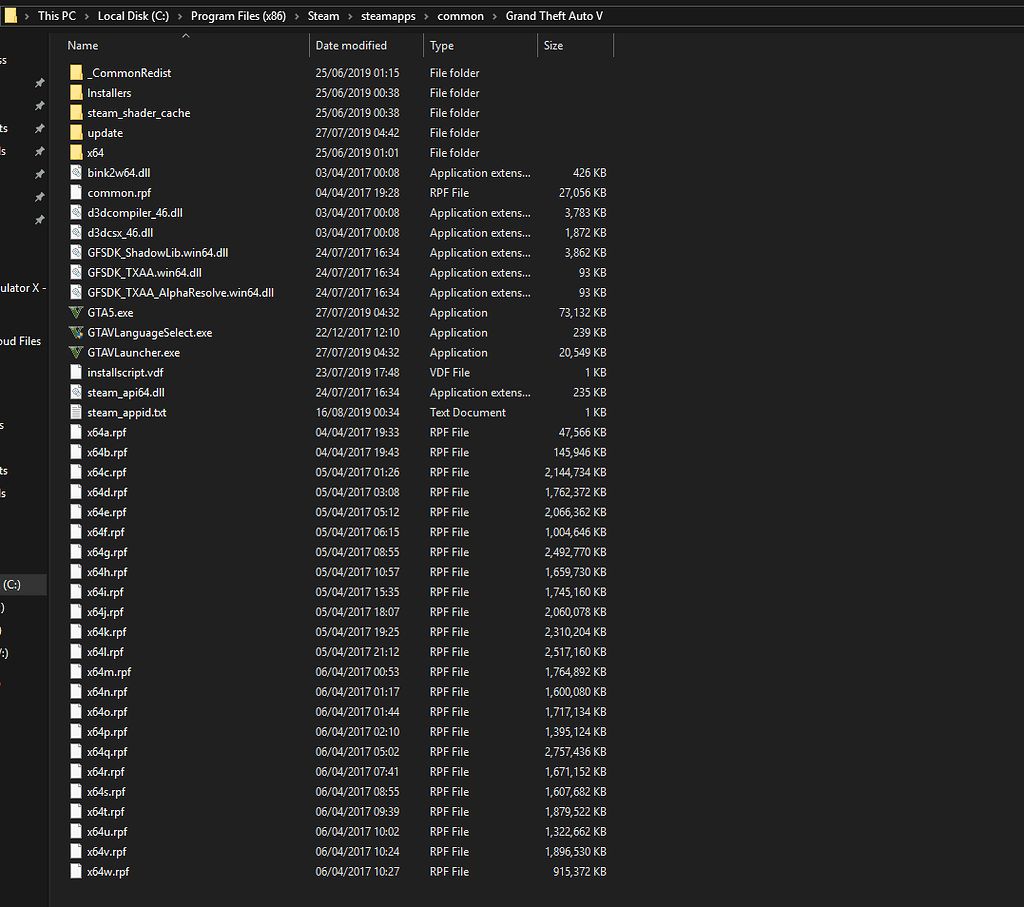Expand the chevron after This PC
This screenshot has width=1024, height=907.
point(86,16)
